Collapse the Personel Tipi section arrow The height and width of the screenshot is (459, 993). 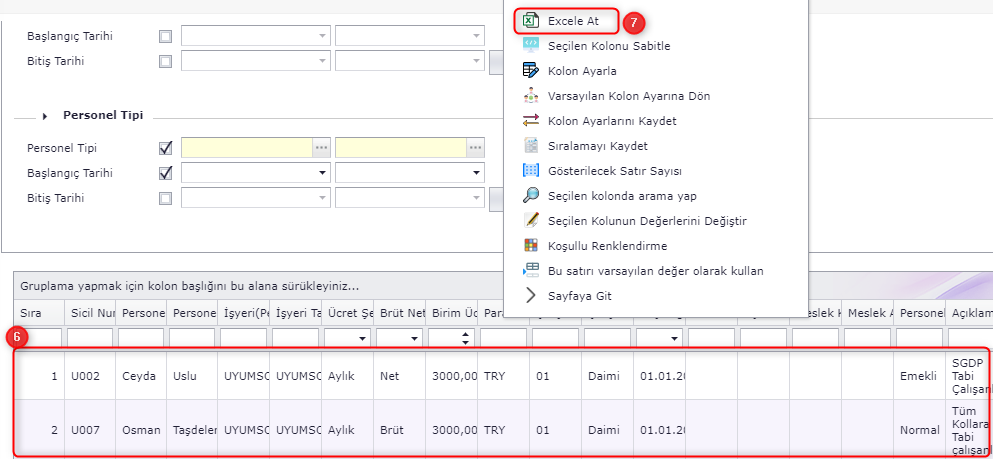pyautogui.click(x=45, y=116)
